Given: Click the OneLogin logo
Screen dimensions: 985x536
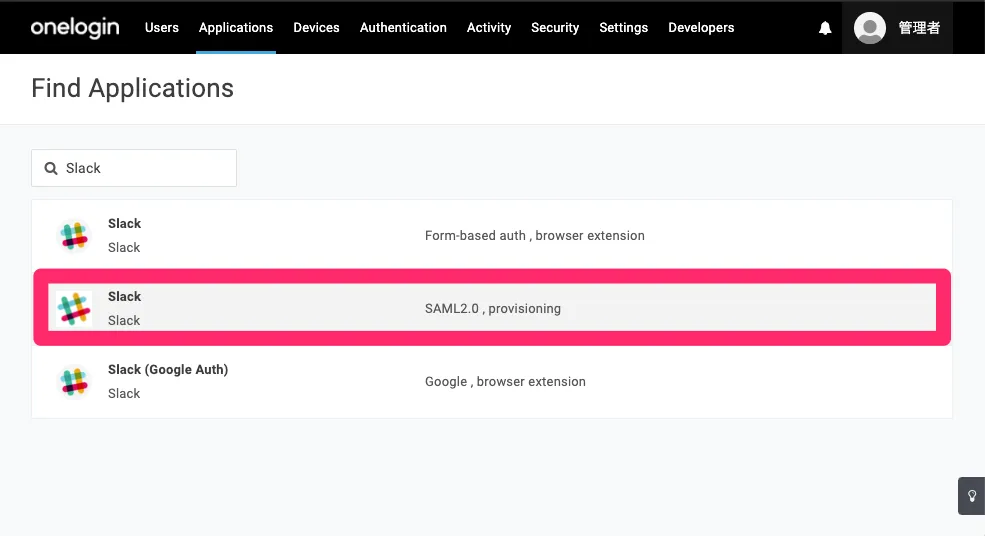Looking at the screenshot, I should pyautogui.click(x=75, y=27).
